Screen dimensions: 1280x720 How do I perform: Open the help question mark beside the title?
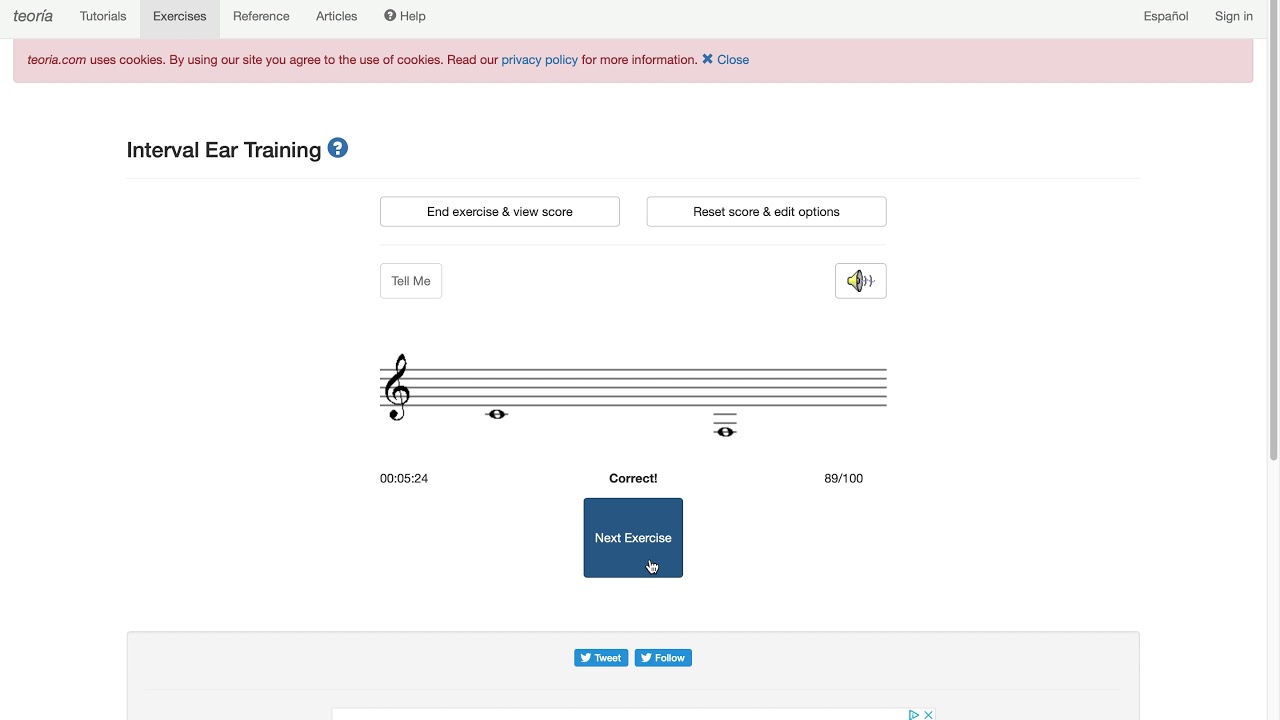coord(338,149)
